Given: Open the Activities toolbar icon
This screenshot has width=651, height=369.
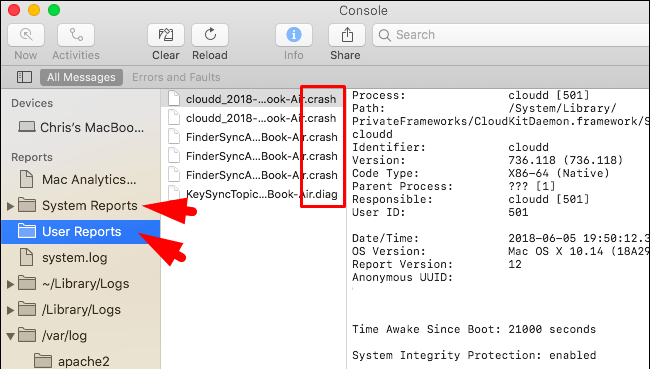Looking at the screenshot, I should 76,35.
